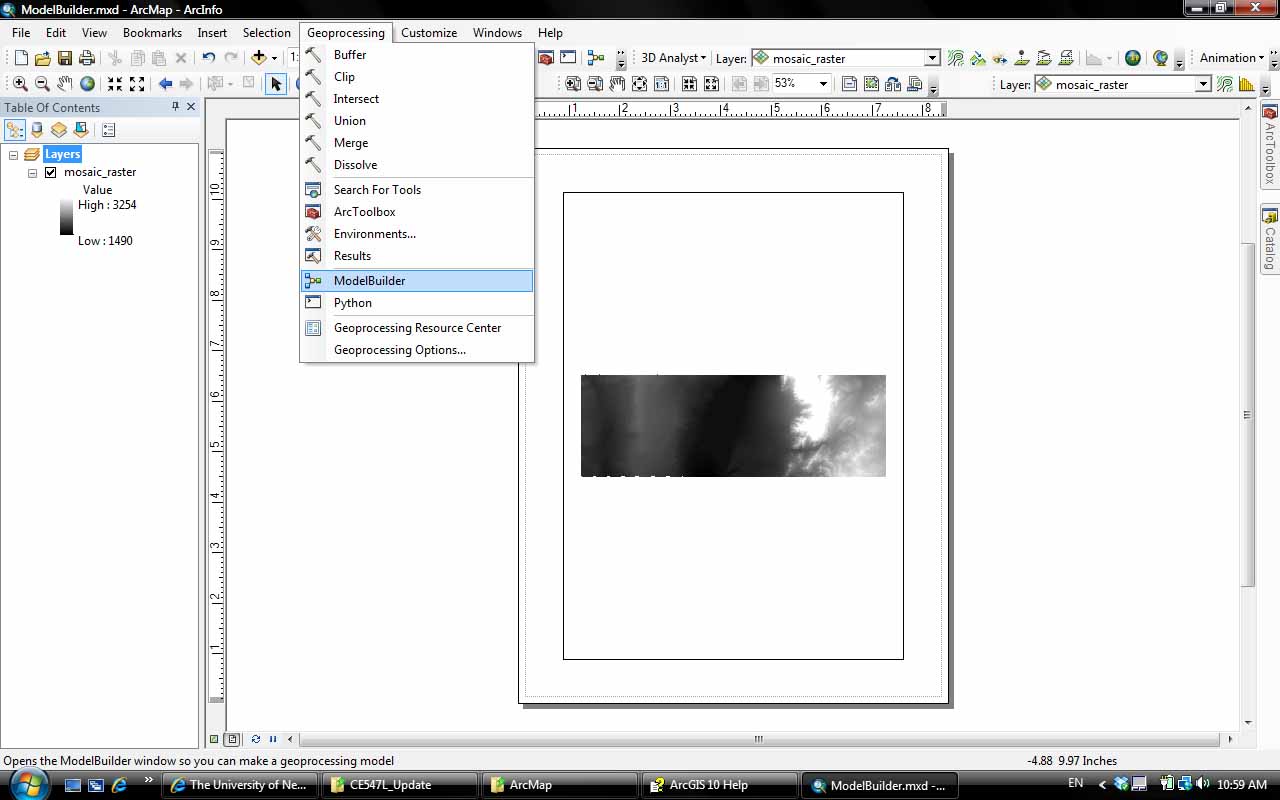1280x800 pixels.
Task: Uncheck the mosaic_raster layer checkbox
Action: coord(51,172)
